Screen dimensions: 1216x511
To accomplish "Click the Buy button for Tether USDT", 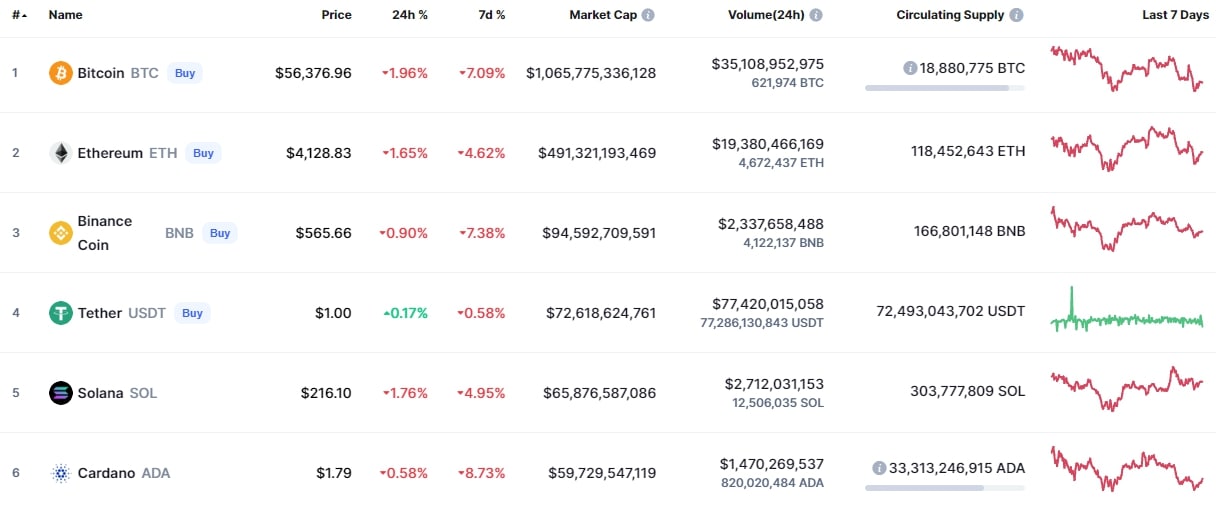I will coord(192,313).
